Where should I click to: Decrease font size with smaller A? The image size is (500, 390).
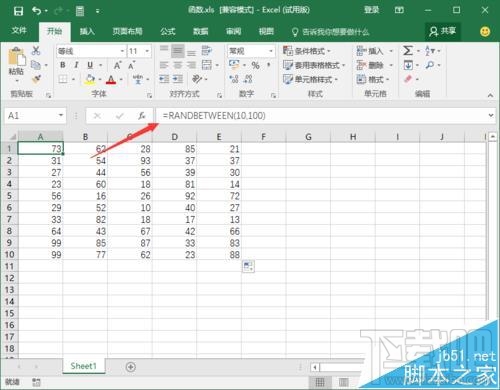coord(132,65)
